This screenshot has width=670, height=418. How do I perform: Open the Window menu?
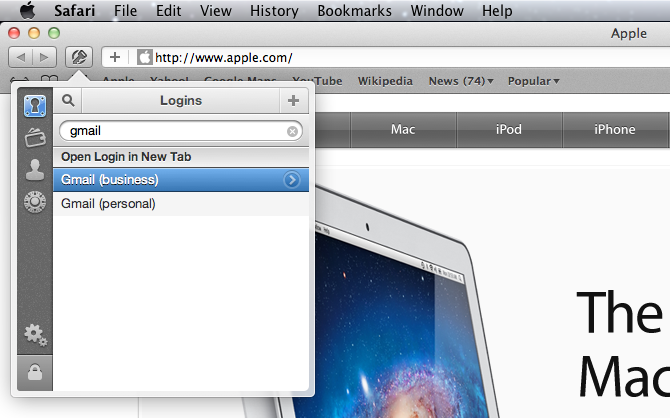pyautogui.click(x=437, y=11)
